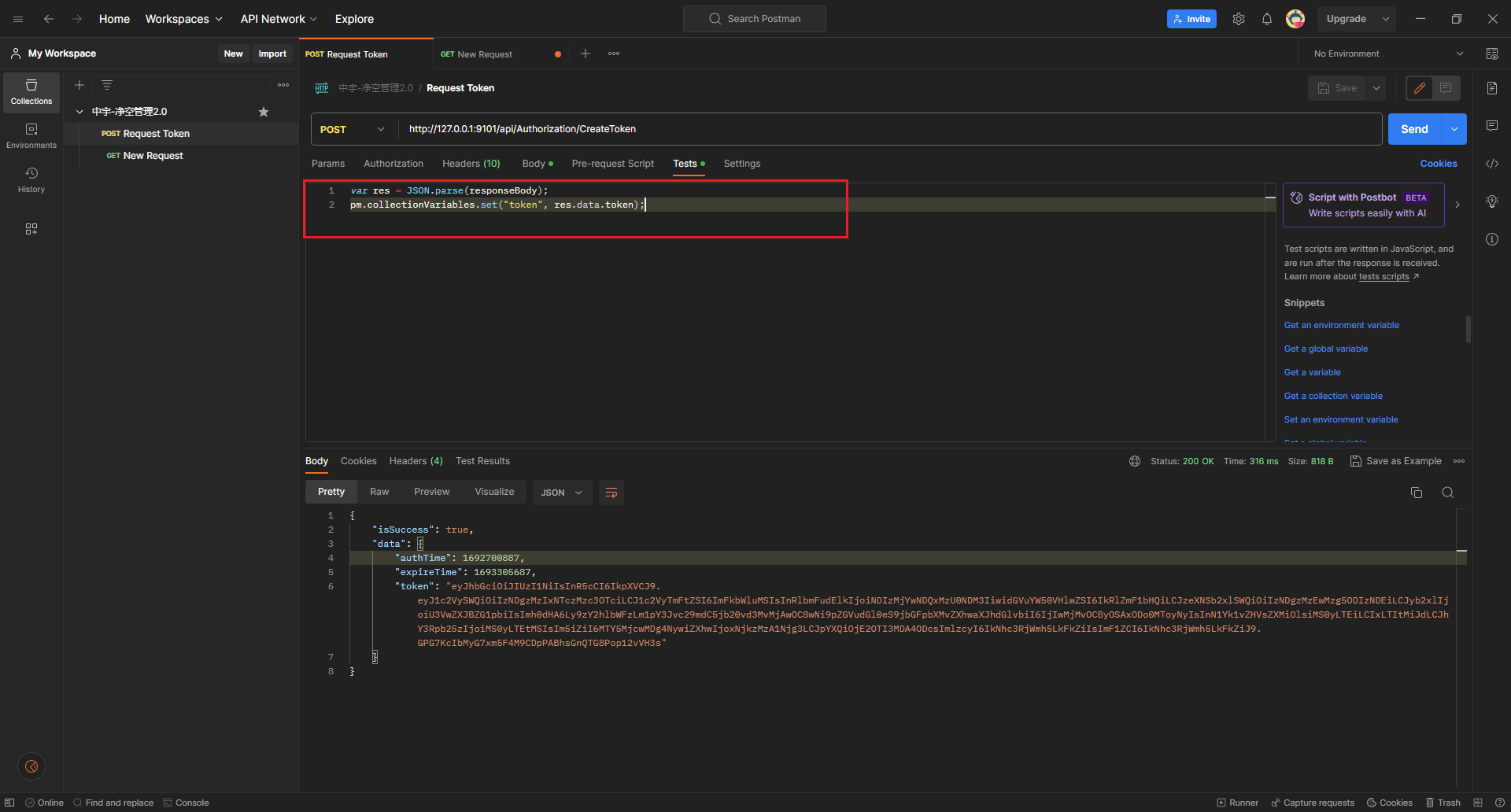The image size is (1511, 812).
Task: Click the Import button
Action: click(x=272, y=54)
